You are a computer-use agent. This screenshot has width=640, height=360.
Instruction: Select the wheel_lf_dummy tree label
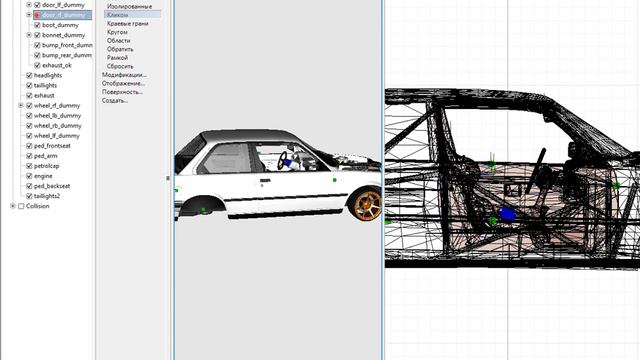pos(57,136)
